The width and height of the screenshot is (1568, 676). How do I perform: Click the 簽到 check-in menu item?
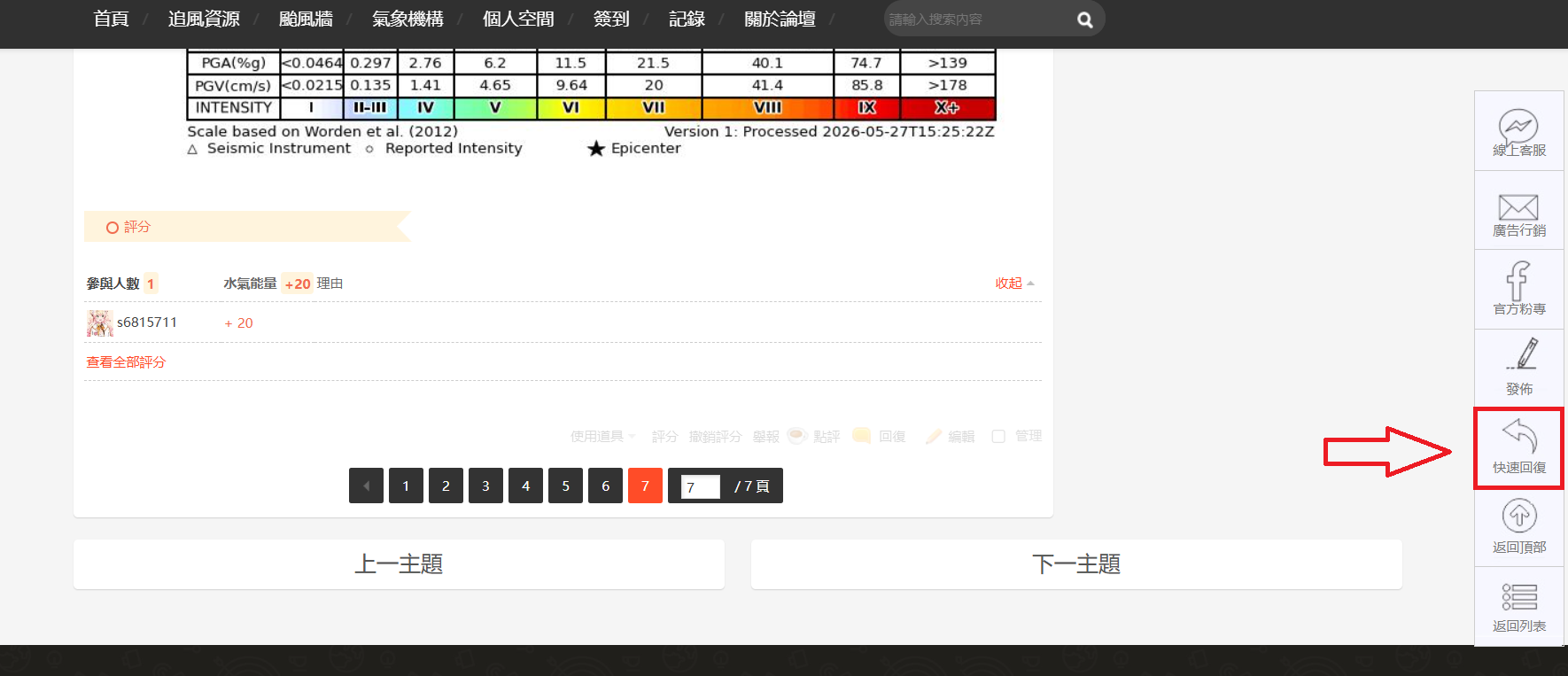coord(611,19)
